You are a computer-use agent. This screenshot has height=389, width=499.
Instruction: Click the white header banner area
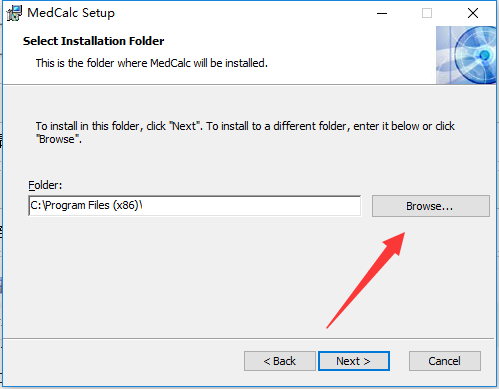(220, 55)
